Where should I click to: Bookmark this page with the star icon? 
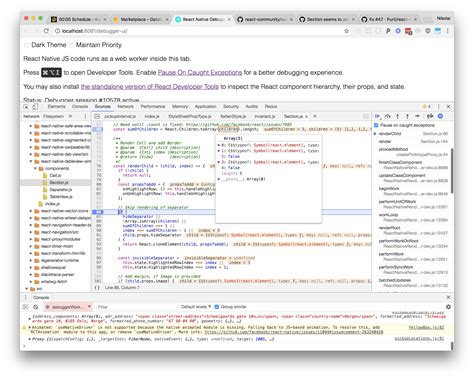coord(347,31)
